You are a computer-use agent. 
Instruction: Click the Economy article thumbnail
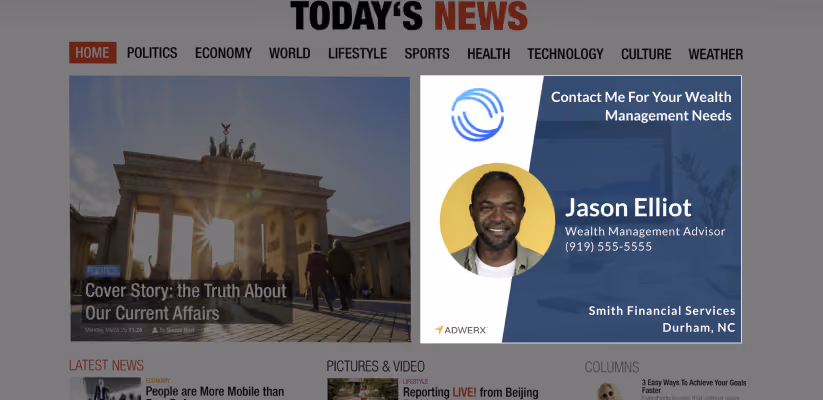click(105, 389)
